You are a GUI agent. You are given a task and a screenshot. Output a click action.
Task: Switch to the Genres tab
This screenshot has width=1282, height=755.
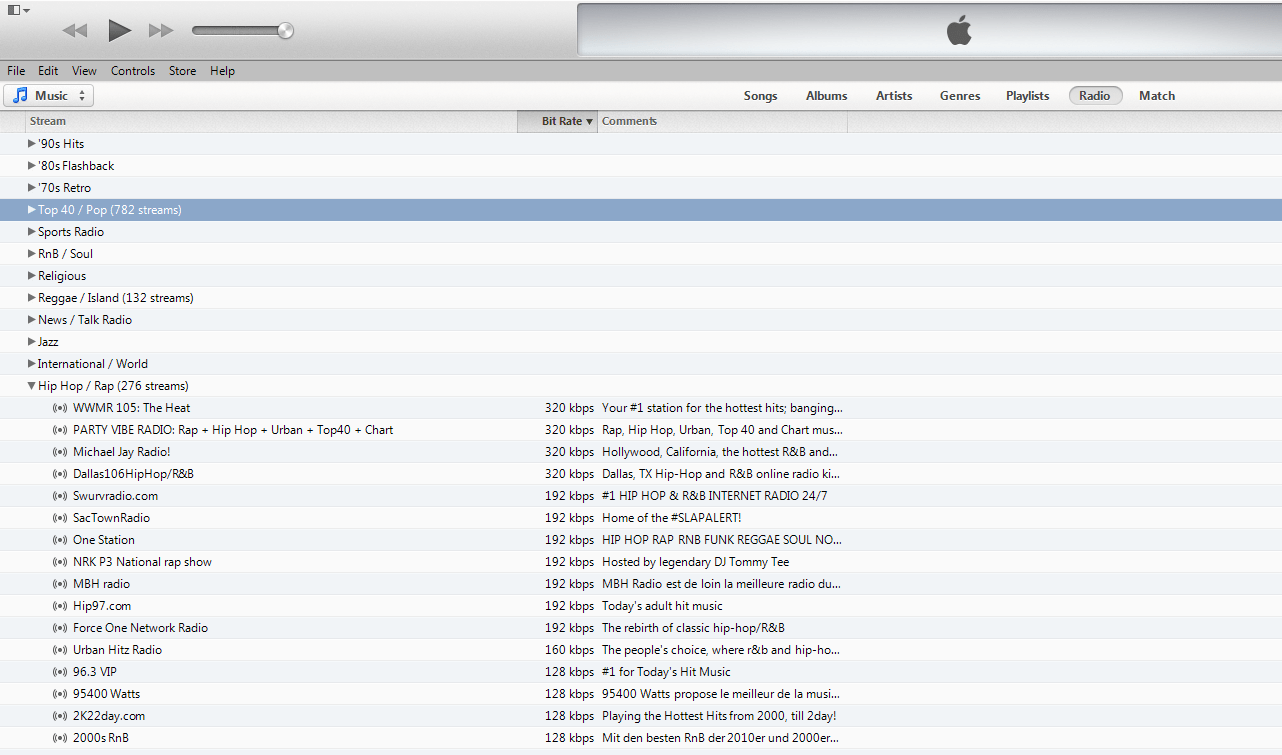click(x=960, y=96)
